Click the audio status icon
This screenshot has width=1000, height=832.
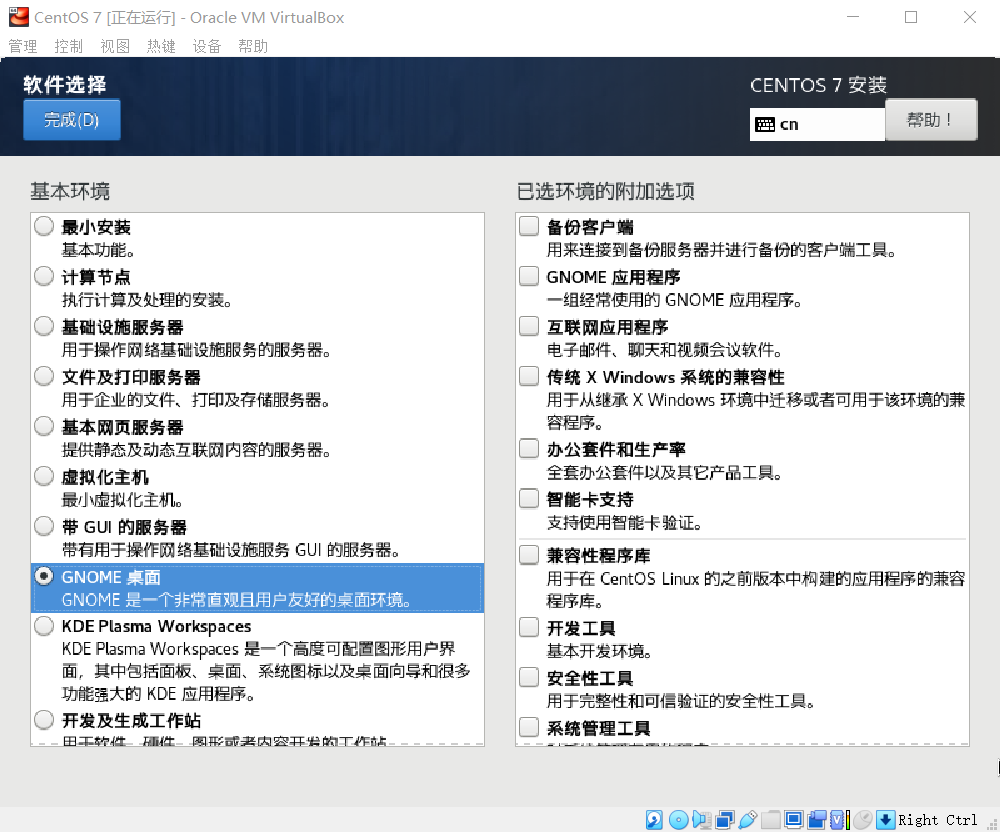701,819
